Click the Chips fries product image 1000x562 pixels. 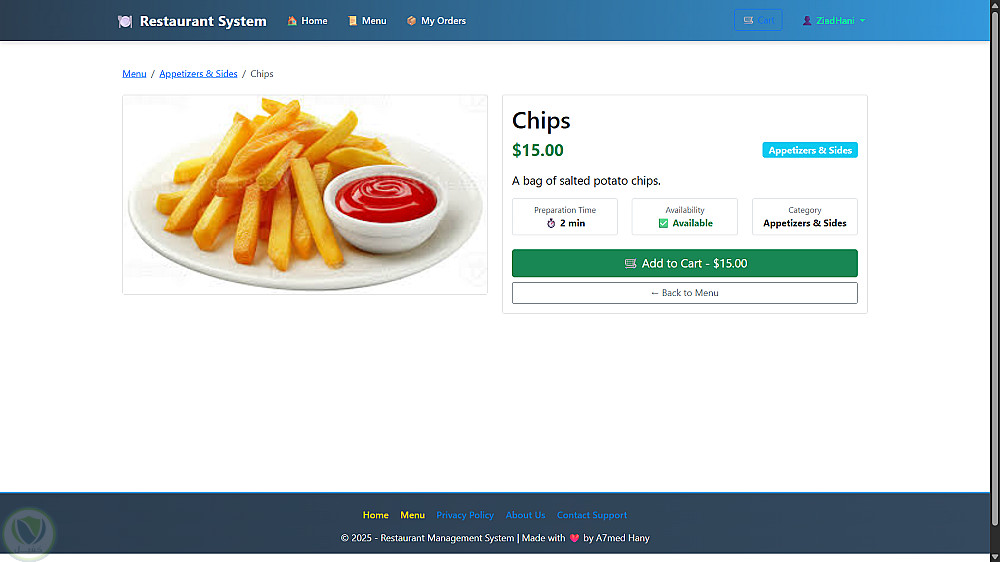305,195
